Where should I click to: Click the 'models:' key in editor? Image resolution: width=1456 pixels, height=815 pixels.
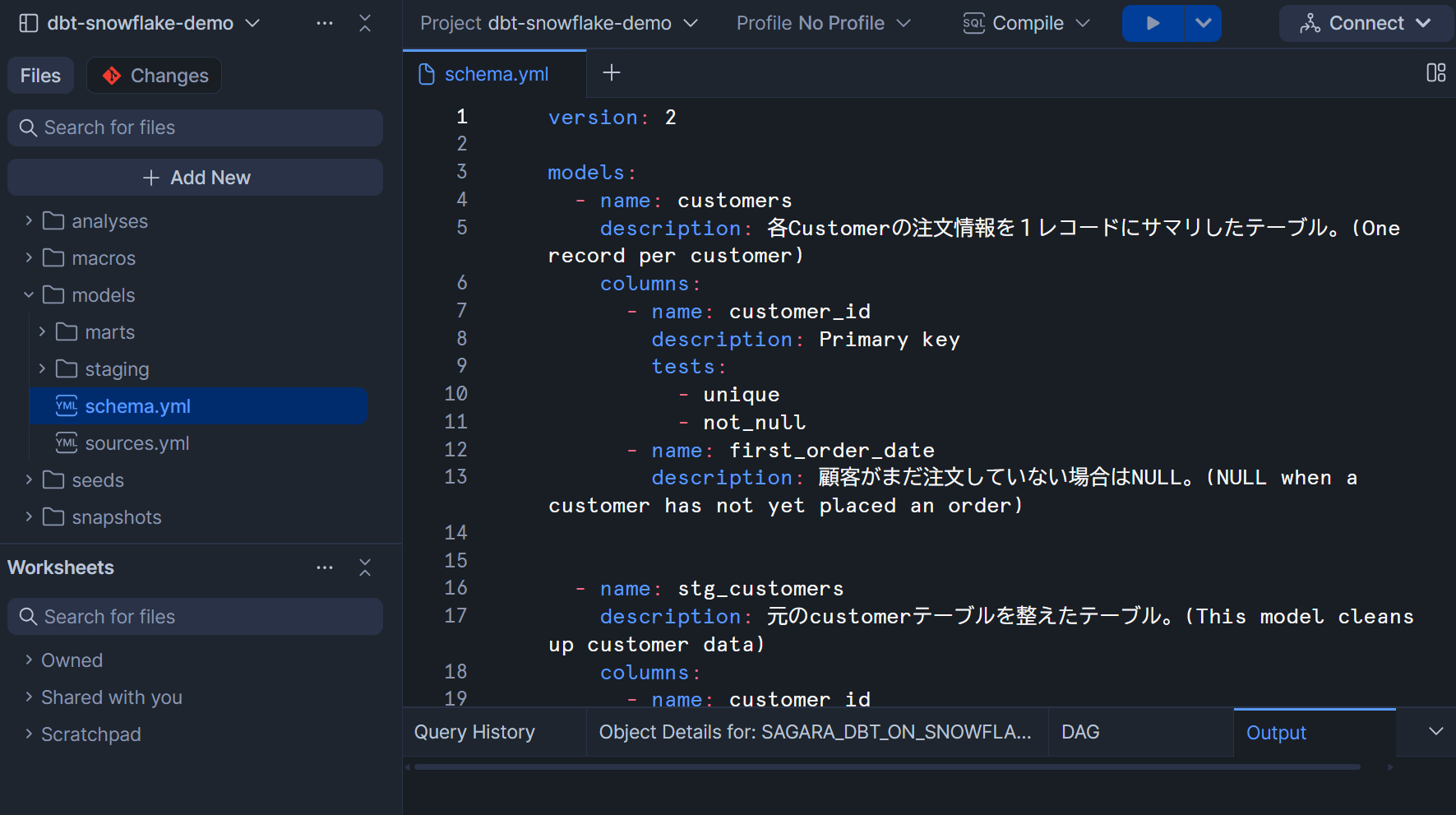(x=592, y=173)
